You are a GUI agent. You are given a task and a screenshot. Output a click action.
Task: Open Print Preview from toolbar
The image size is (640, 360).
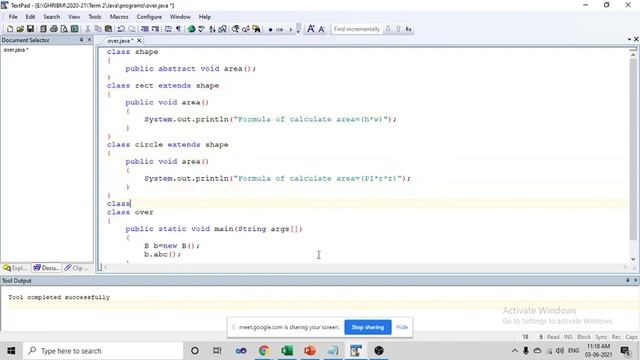64,29
